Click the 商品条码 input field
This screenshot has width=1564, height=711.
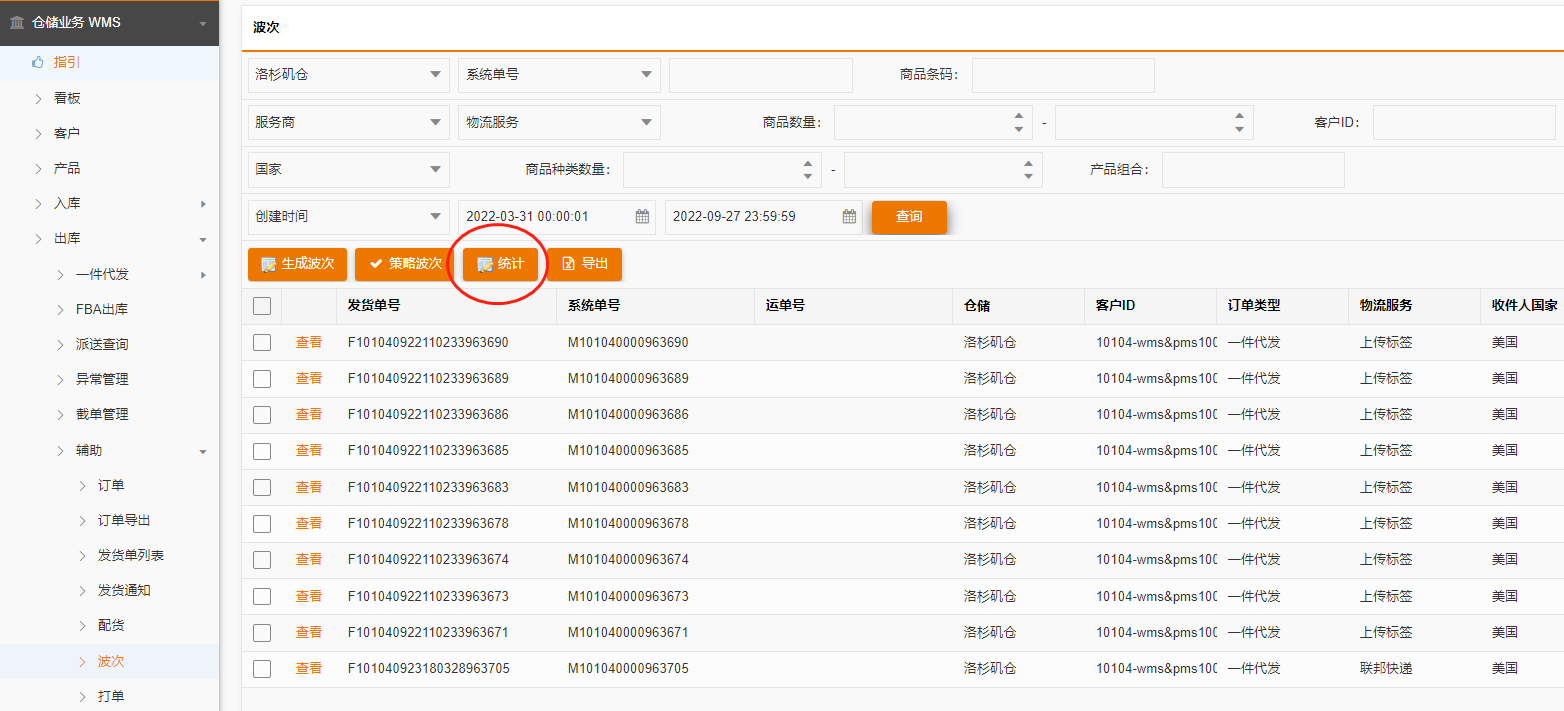tap(1063, 75)
